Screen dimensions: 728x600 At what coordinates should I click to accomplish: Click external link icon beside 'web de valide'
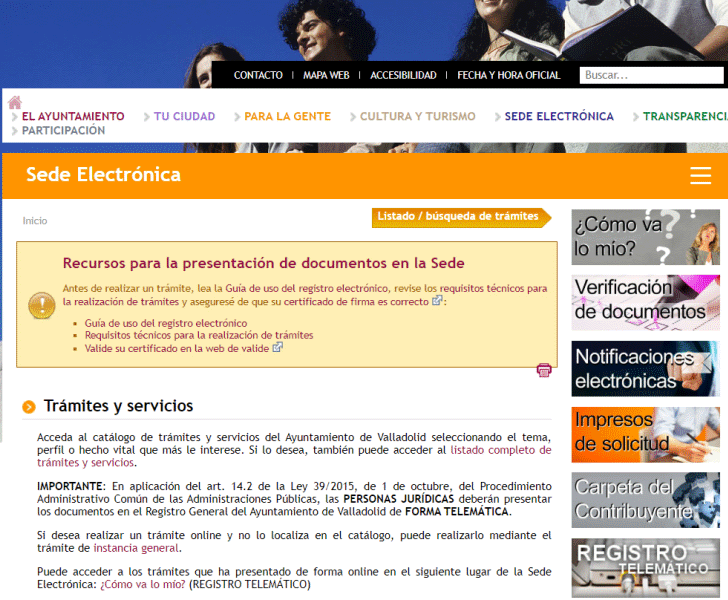coord(278,348)
